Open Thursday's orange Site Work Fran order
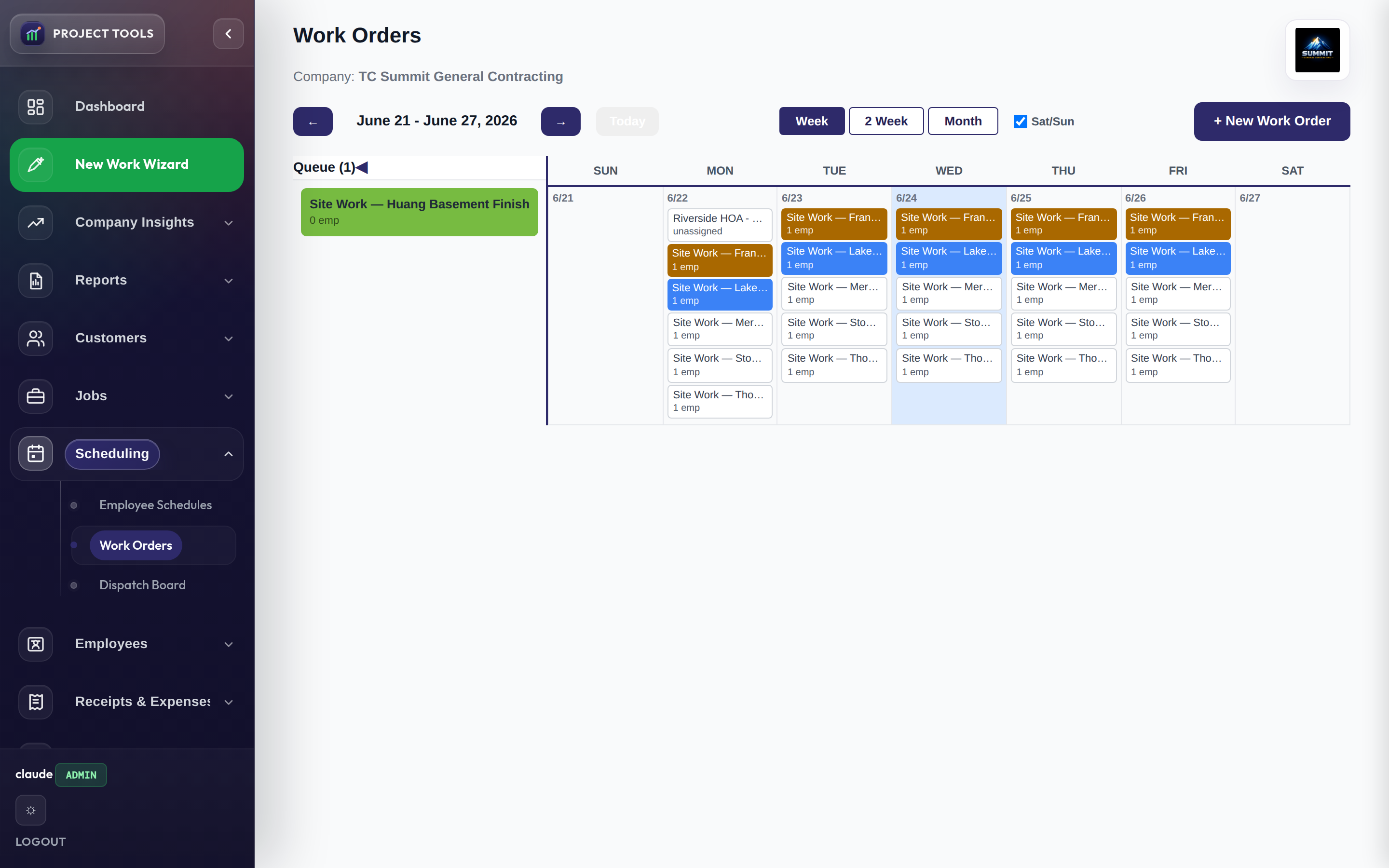The height and width of the screenshot is (868, 1389). point(1063,224)
